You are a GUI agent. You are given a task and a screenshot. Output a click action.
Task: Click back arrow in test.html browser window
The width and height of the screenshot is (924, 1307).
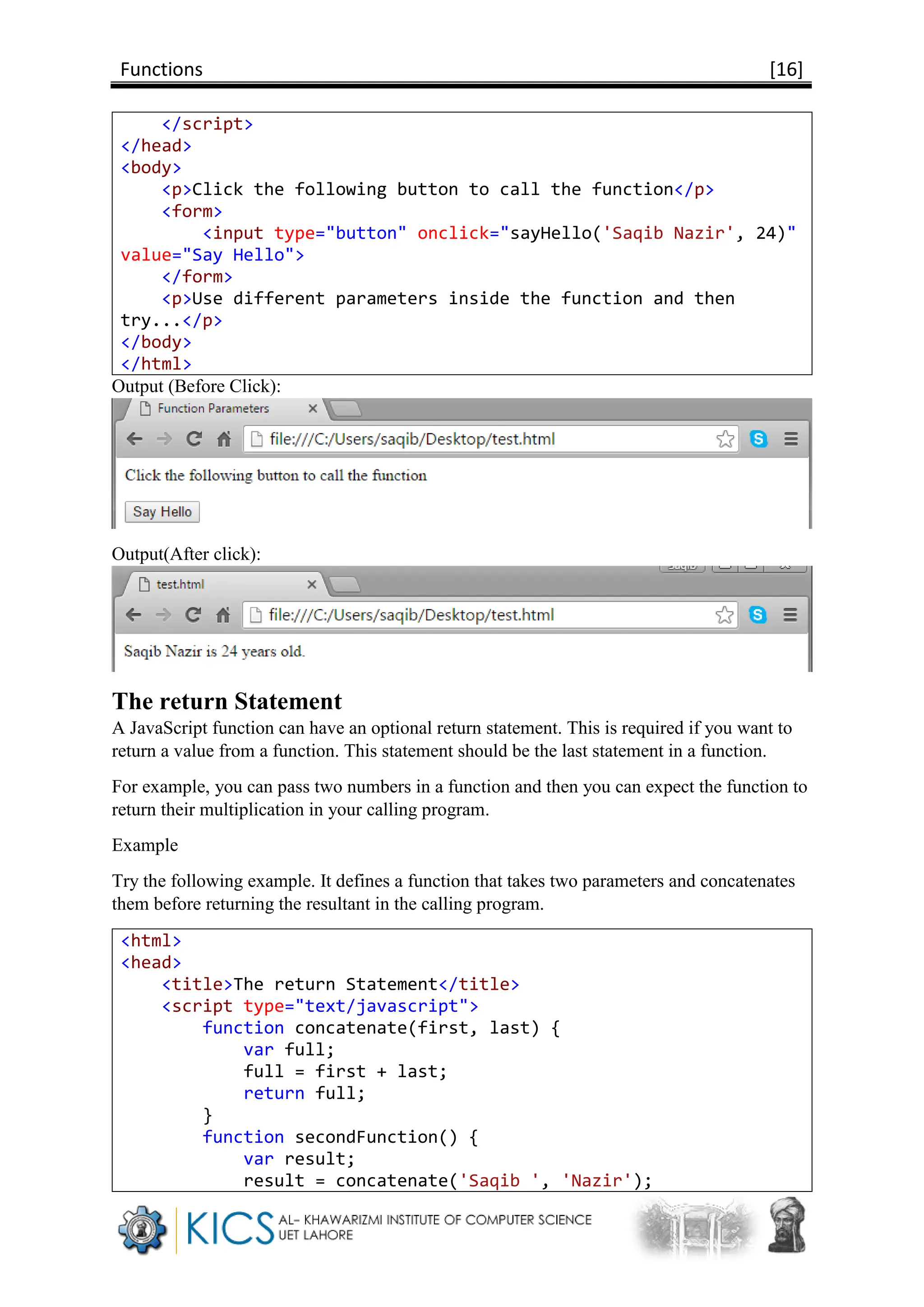point(133,615)
